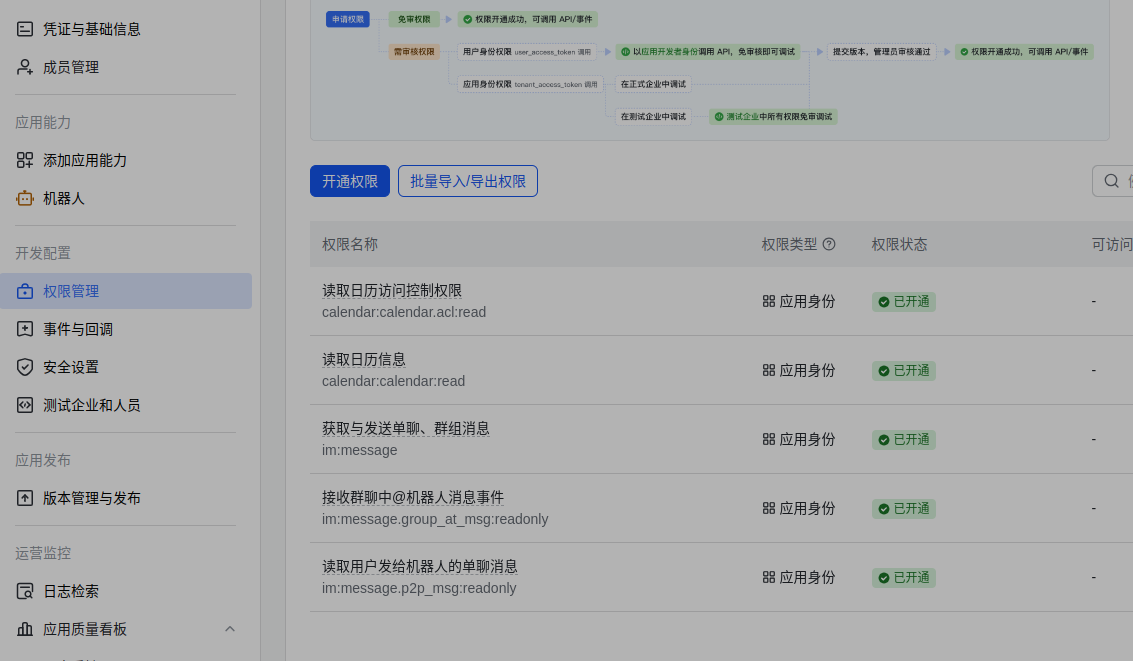Click 应用身份 icon in 读取日历信息 row

[x=769, y=371]
